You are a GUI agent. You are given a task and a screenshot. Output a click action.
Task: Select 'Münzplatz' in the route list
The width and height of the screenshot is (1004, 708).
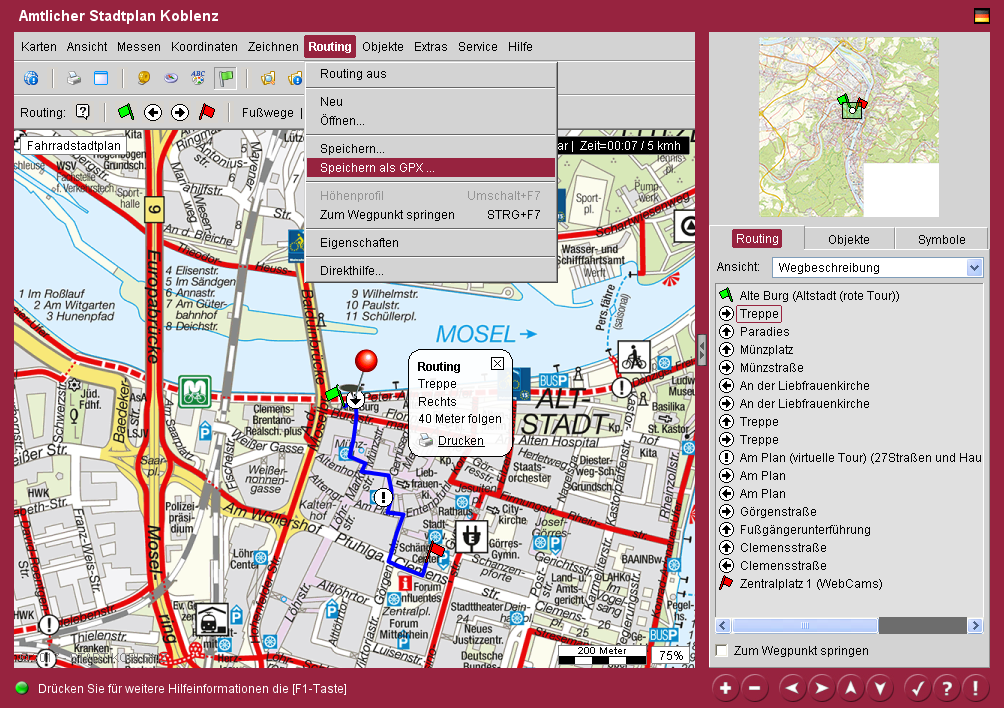pos(766,350)
